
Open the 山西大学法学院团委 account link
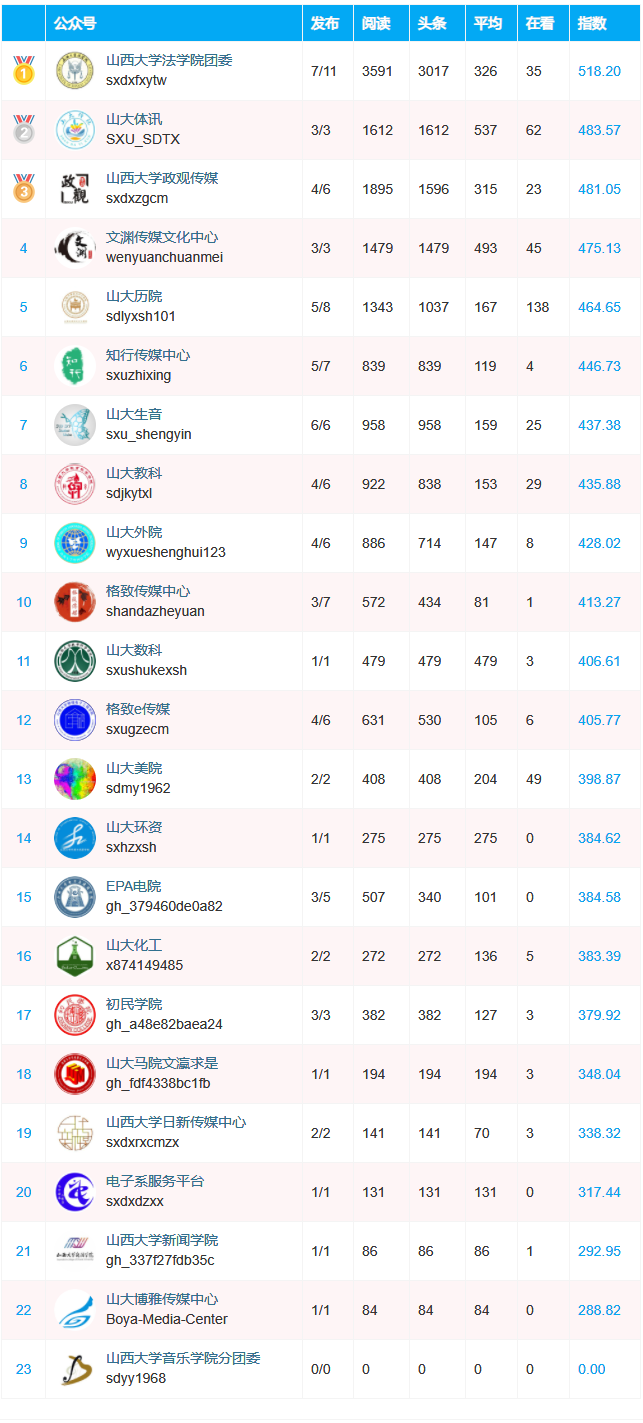coord(169,61)
